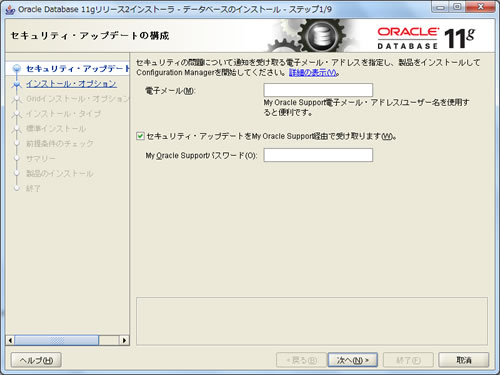Open the 詳細の表示 link
This screenshot has width=500, height=375.
click(x=313, y=72)
